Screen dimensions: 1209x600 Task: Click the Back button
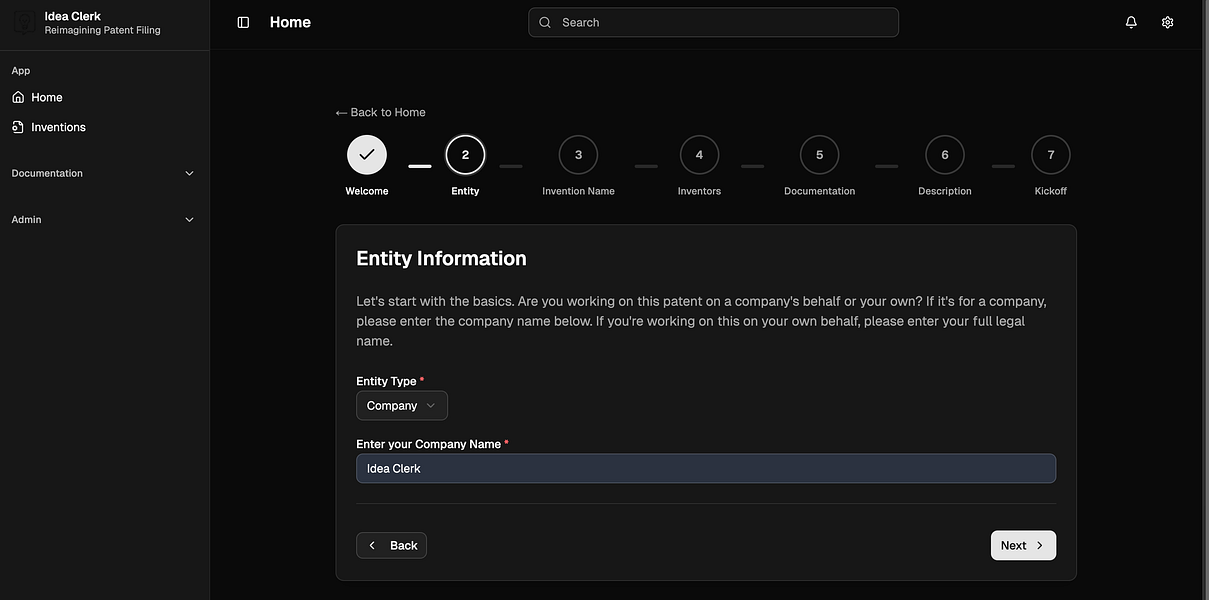(391, 545)
